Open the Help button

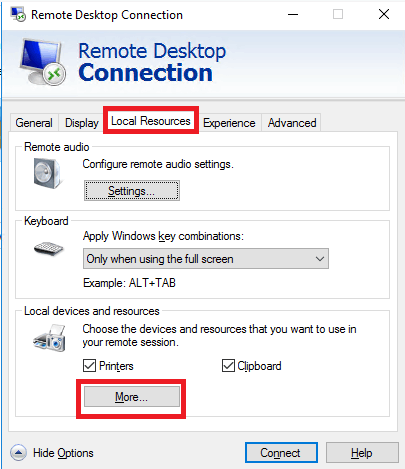coord(362,453)
